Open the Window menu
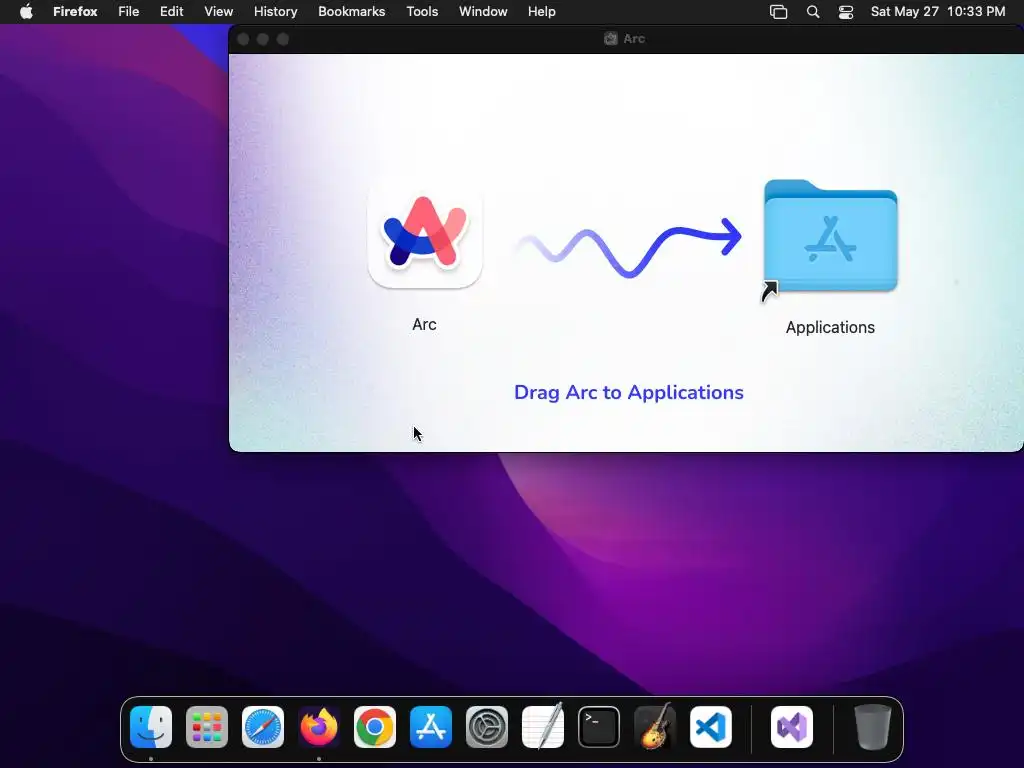 [483, 12]
